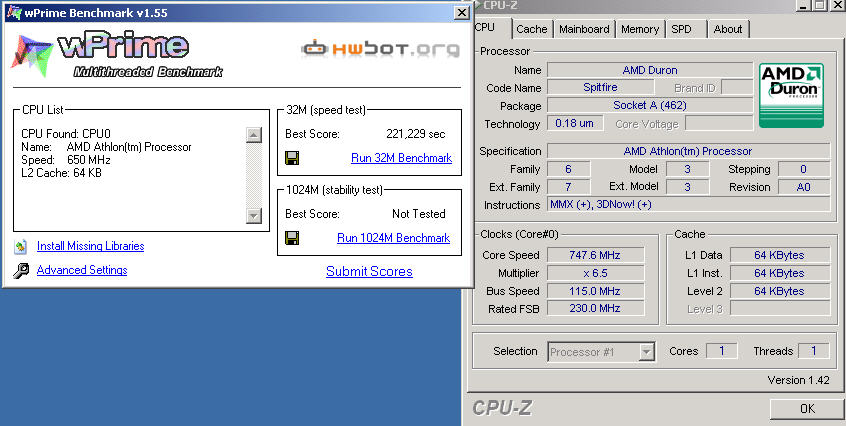This screenshot has width=846, height=426.
Task: Click the Multiplier x 6.5 value
Action: point(595,273)
